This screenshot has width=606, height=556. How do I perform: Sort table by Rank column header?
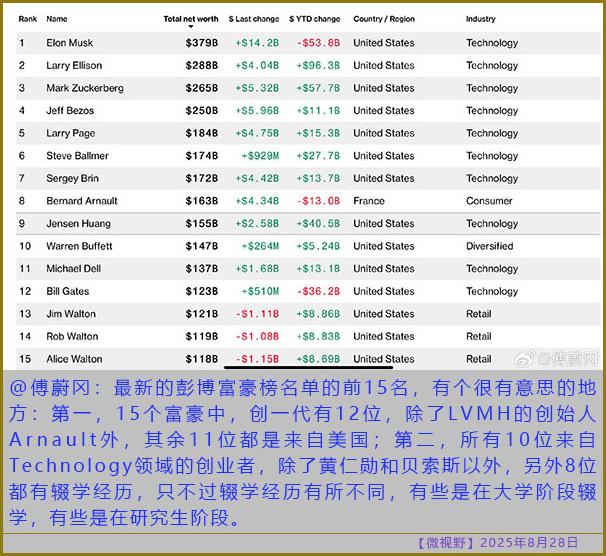click(27, 19)
